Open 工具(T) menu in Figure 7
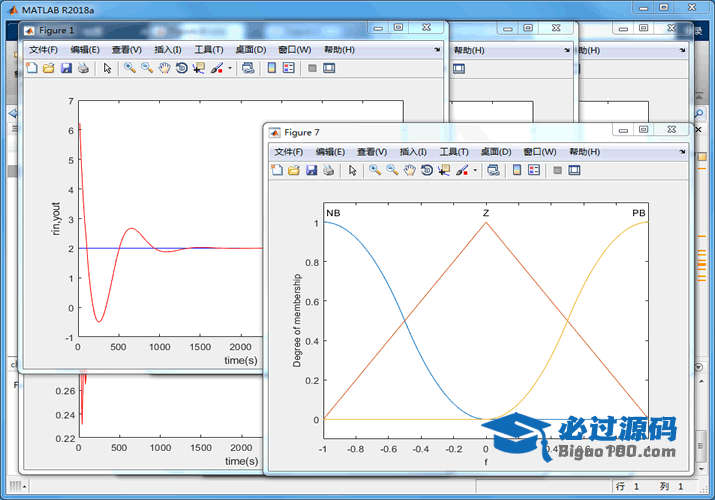This screenshot has width=715, height=500. [x=454, y=152]
